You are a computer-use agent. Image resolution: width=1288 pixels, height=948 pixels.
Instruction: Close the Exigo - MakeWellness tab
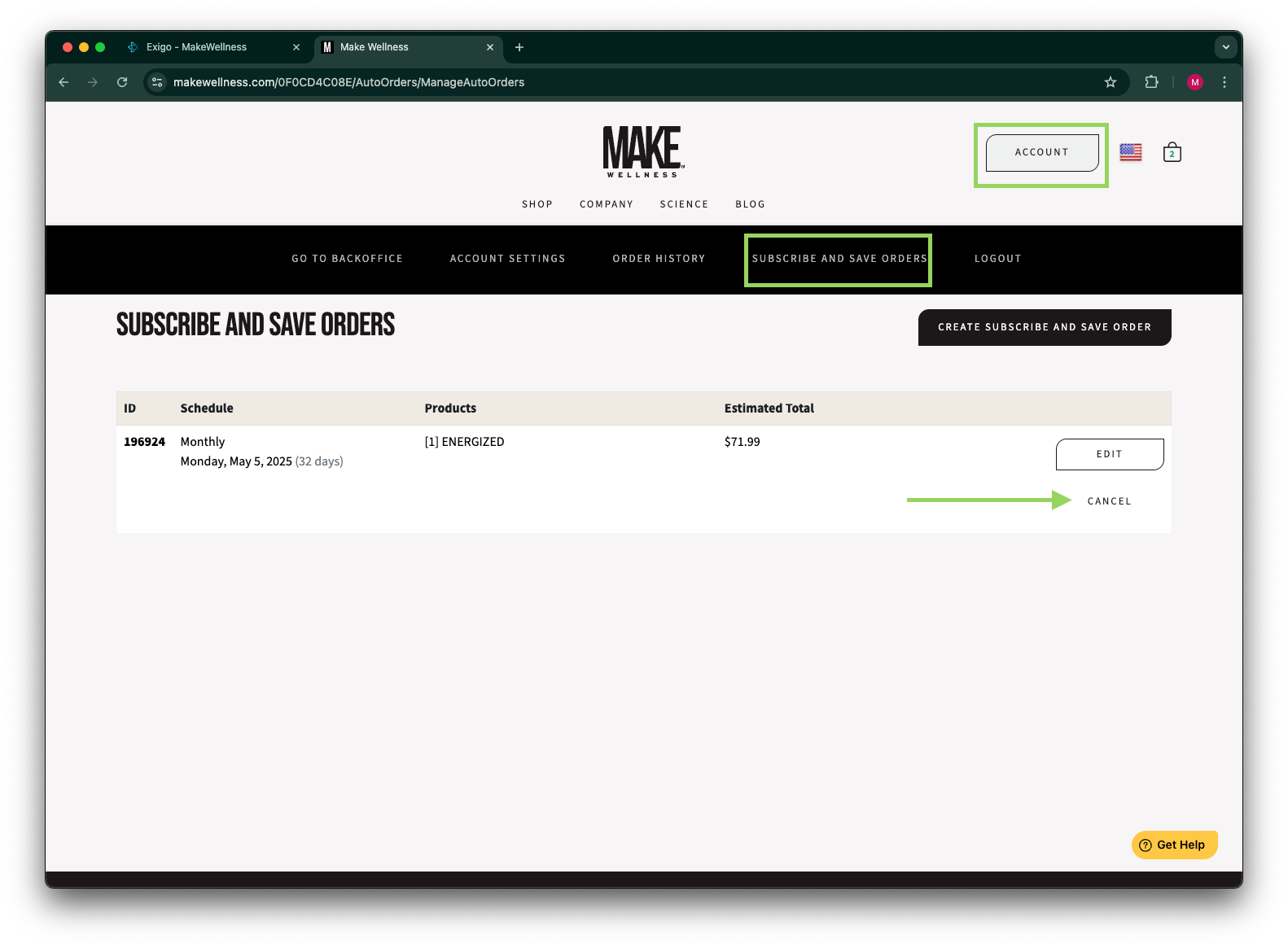(x=296, y=47)
